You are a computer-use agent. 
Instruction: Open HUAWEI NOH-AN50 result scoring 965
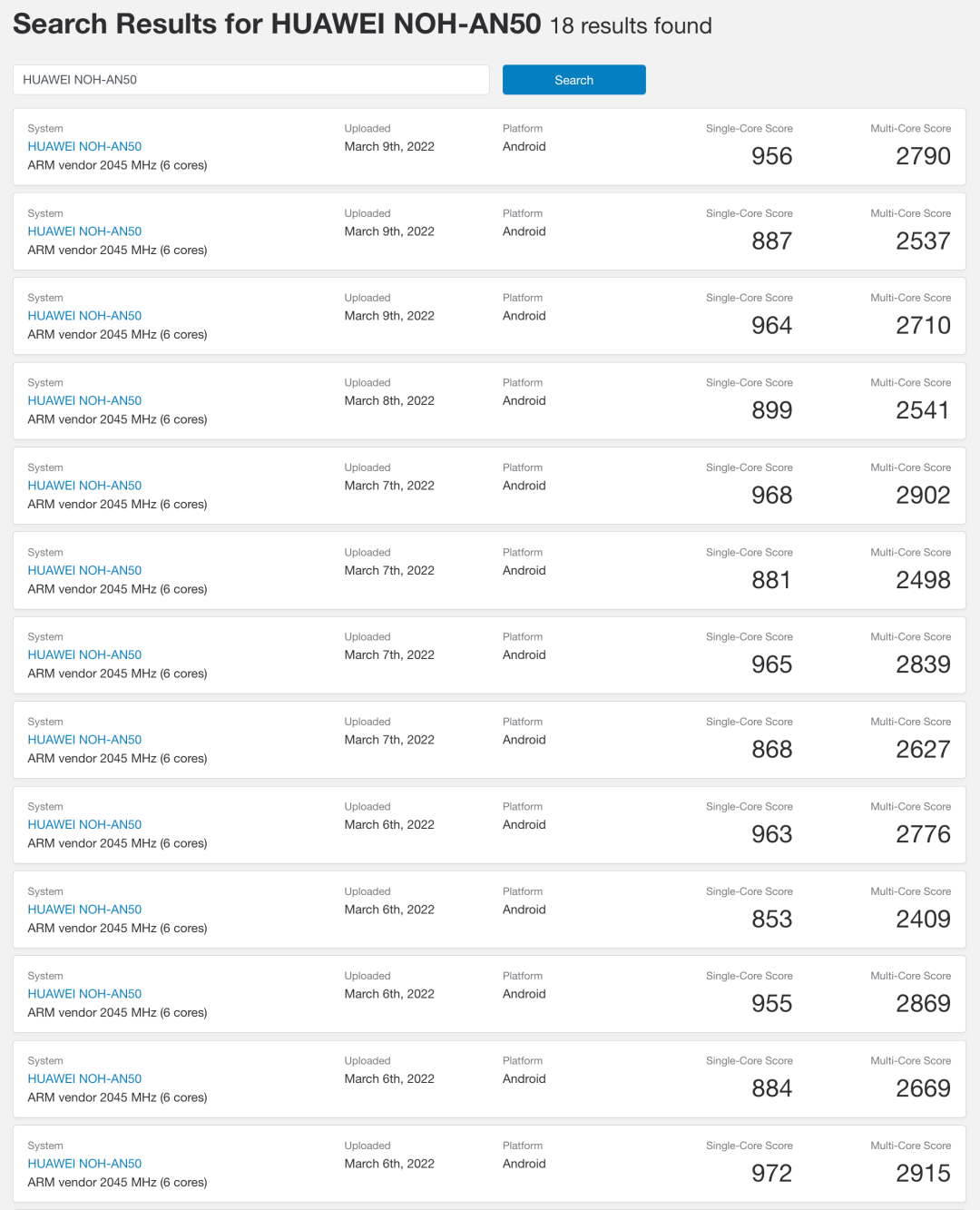84,654
